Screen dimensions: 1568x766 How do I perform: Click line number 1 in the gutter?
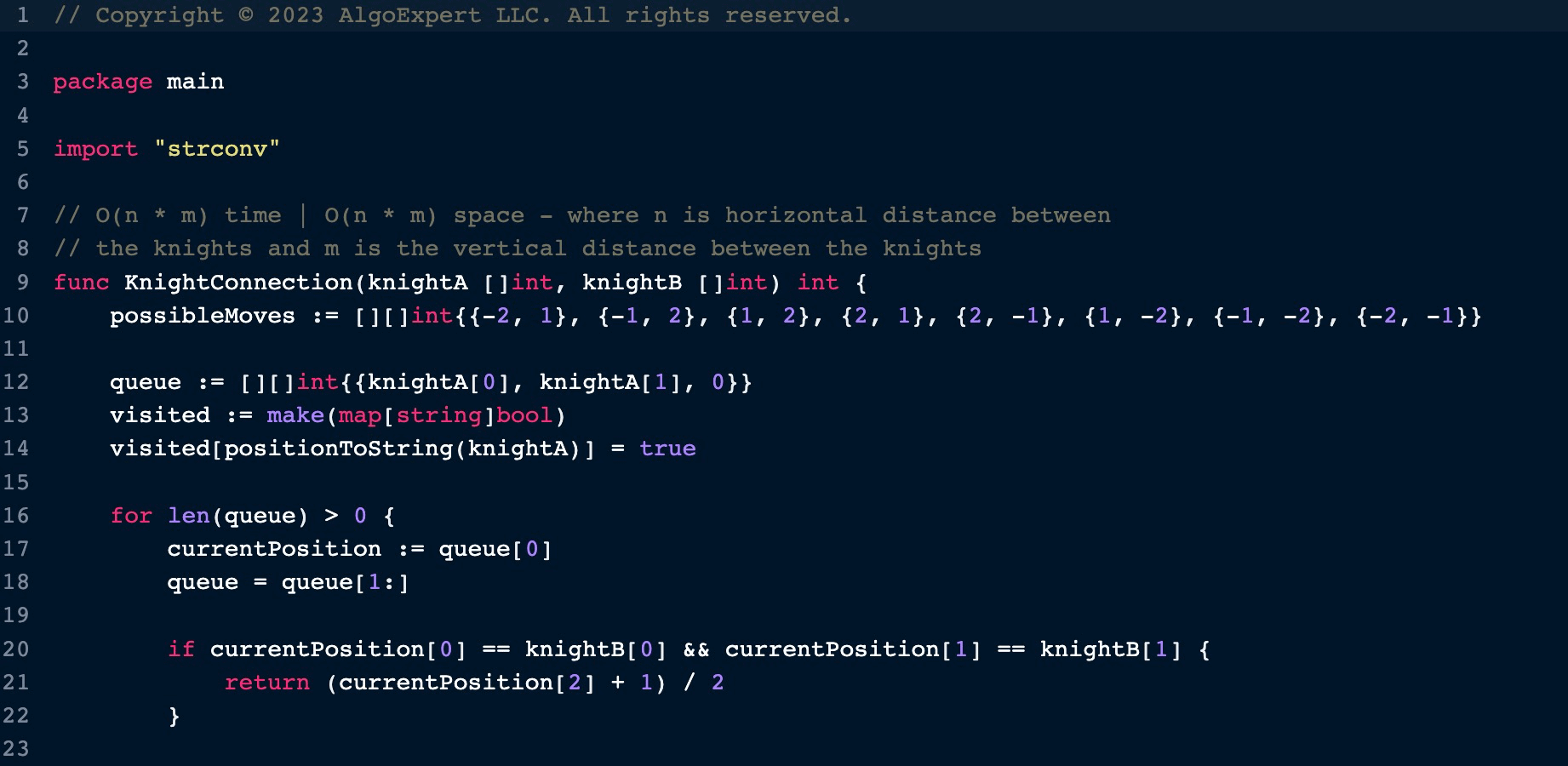[22, 15]
